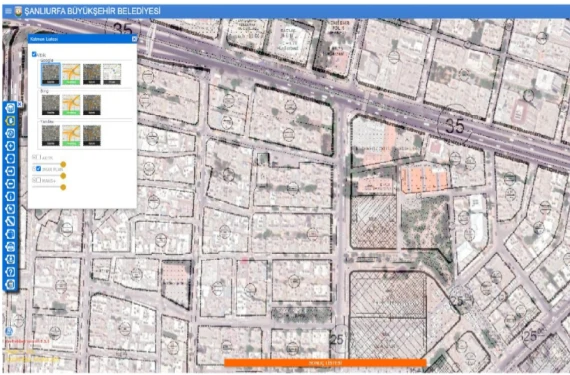This screenshot has width=570, height=375.
Task: Open help via question-mark toolbar icon
Action: coord(10,272)
